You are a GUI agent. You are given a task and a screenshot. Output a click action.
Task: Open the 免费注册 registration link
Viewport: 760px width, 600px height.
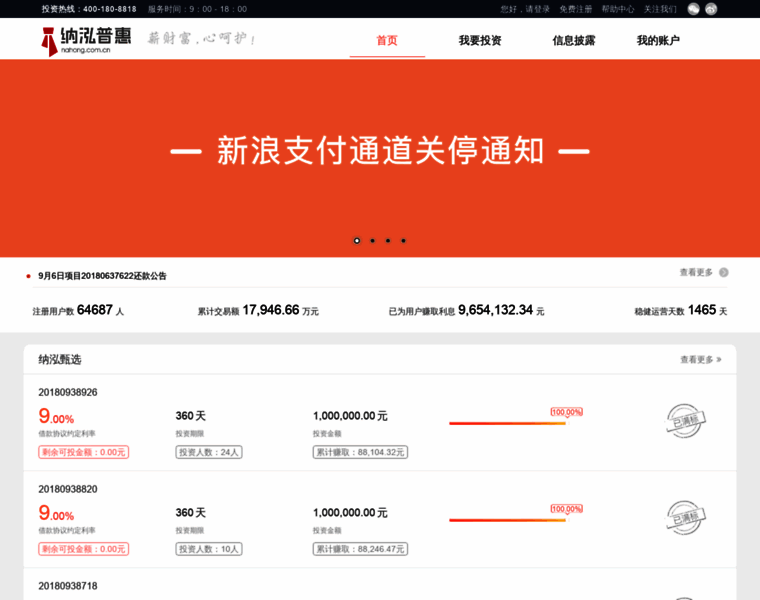pyautogui.click(x=576, y=9)
